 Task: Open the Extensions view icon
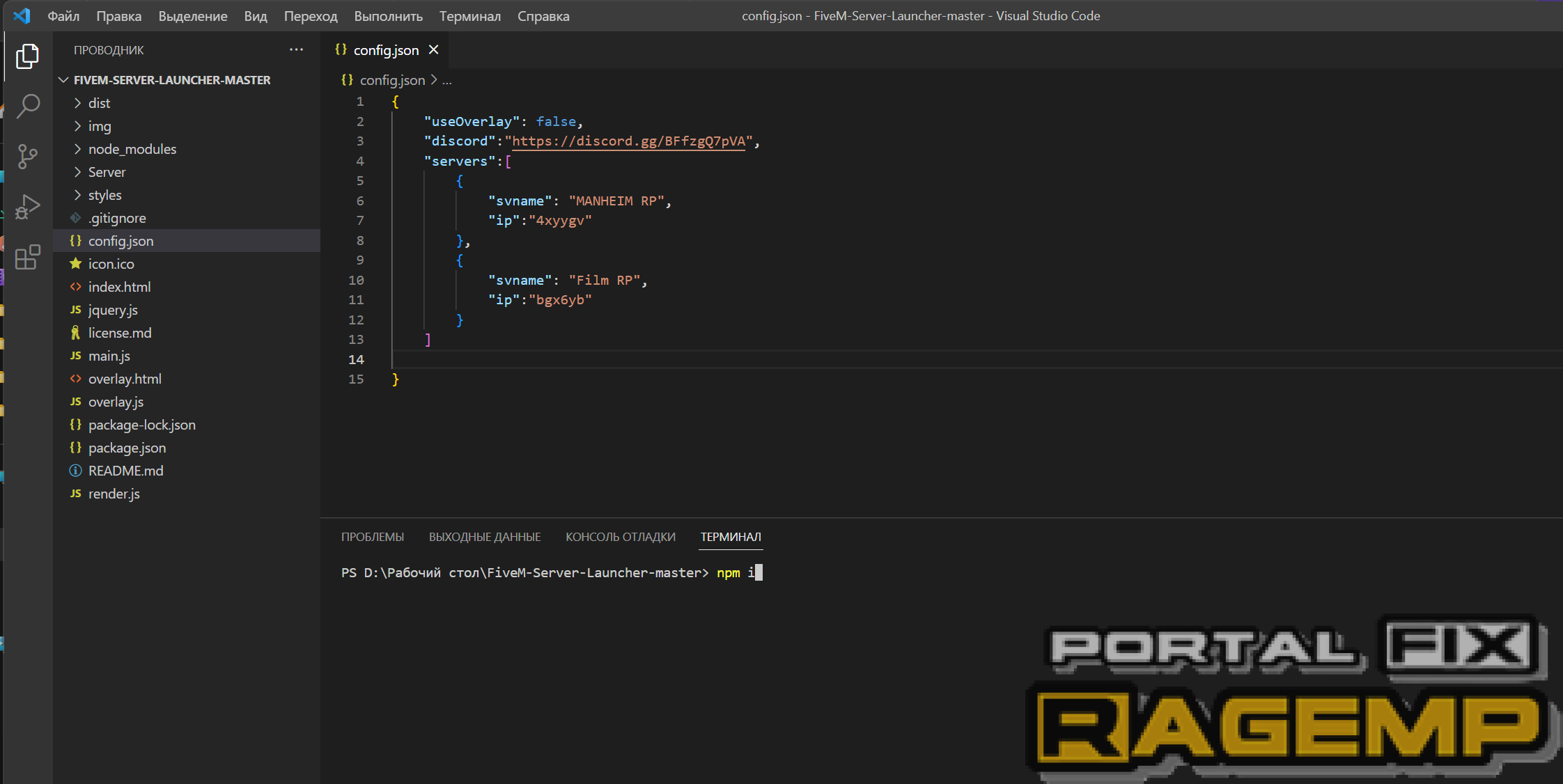(28, 257)
